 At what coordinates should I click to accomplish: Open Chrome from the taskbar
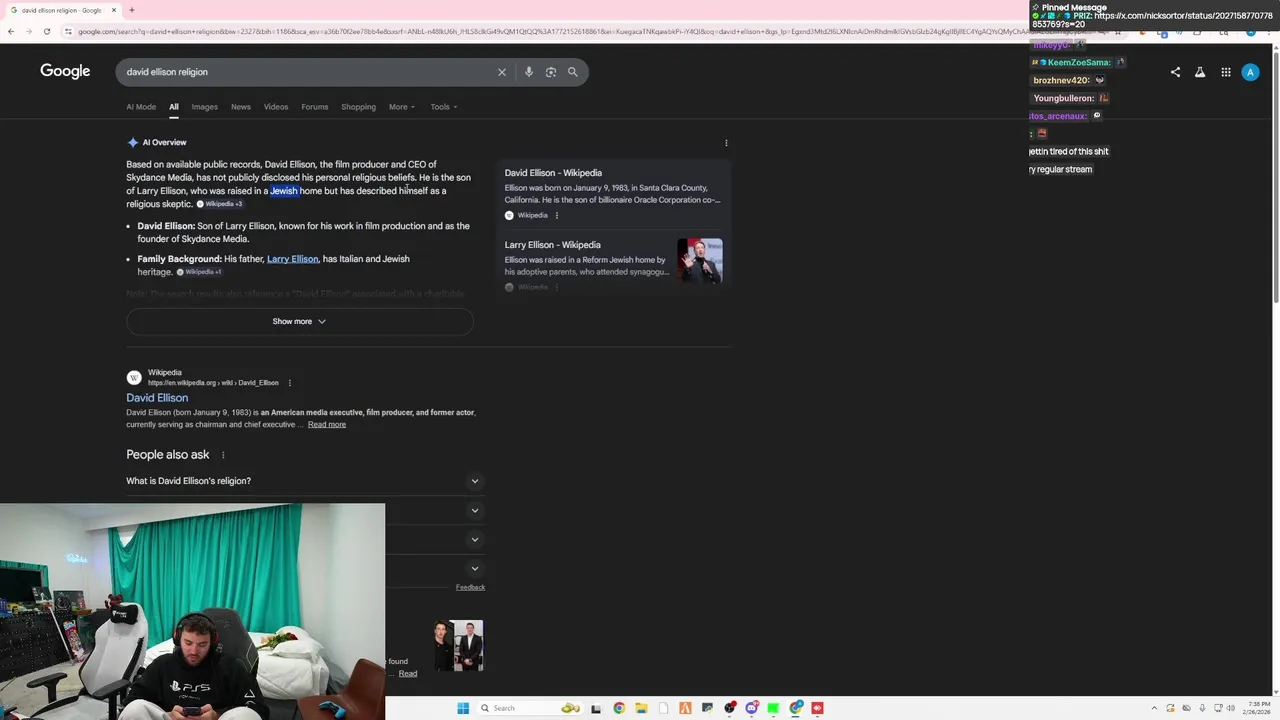click(x=619, y=708)
